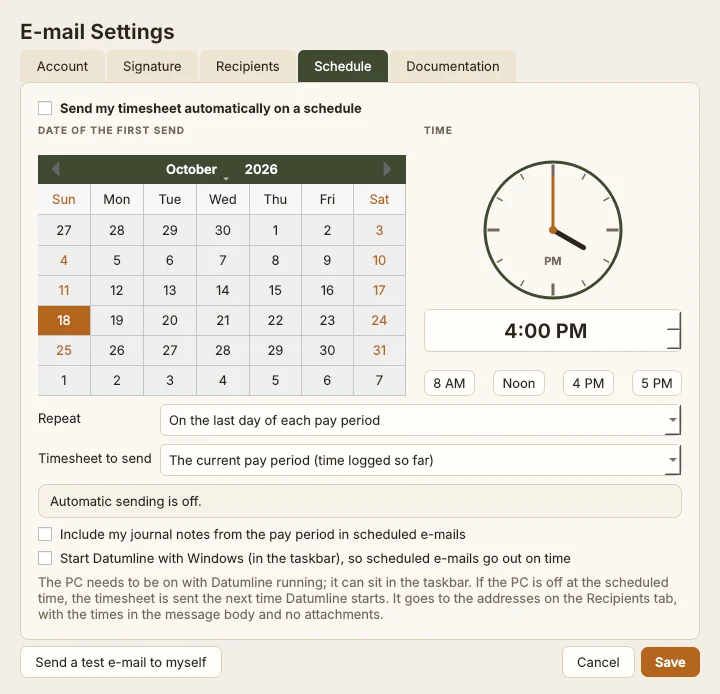Viewport: 720px width, 694px height.
Task: Pick Wednesday 21 in the calendar
Action: (x=223, y=320)
